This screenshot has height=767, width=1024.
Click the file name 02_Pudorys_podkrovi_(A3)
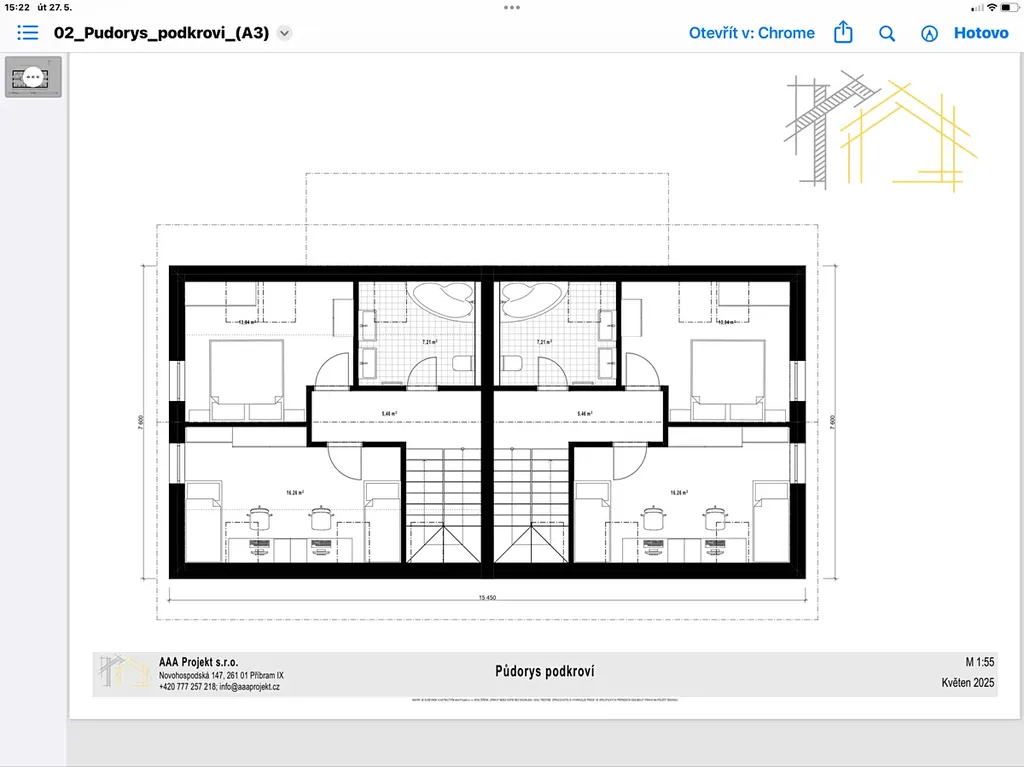coord(161,33)
